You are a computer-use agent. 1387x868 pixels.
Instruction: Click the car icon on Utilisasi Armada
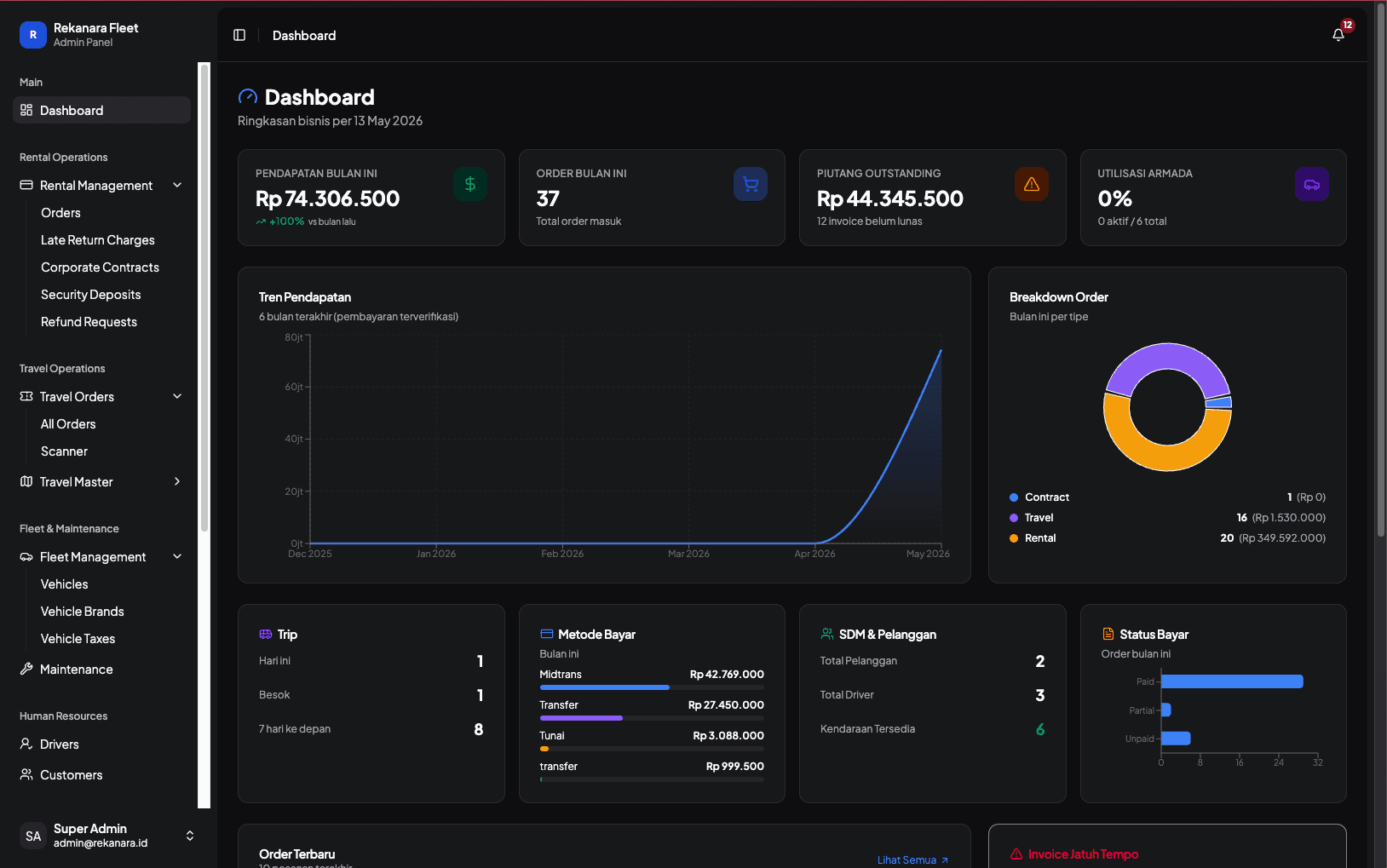click(1312, 184)
